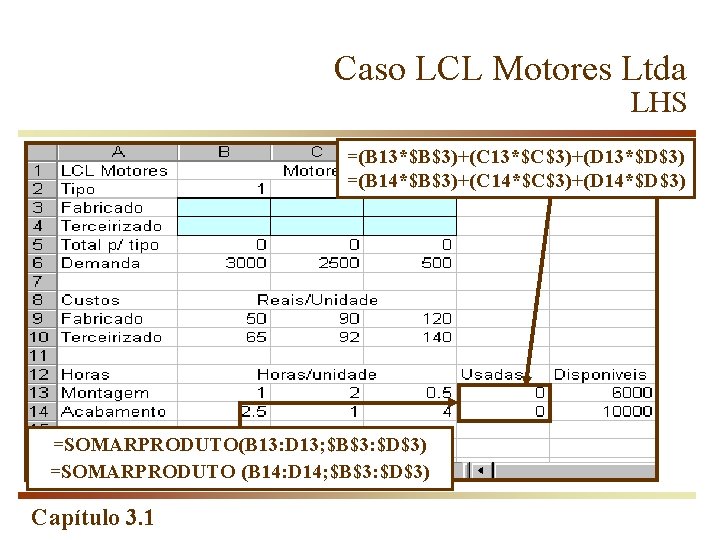Image resolution: width=720 pixels, height=540 pixels.
Task: Select the Tipo value 1 cell
Action: [x=224, y=189]
